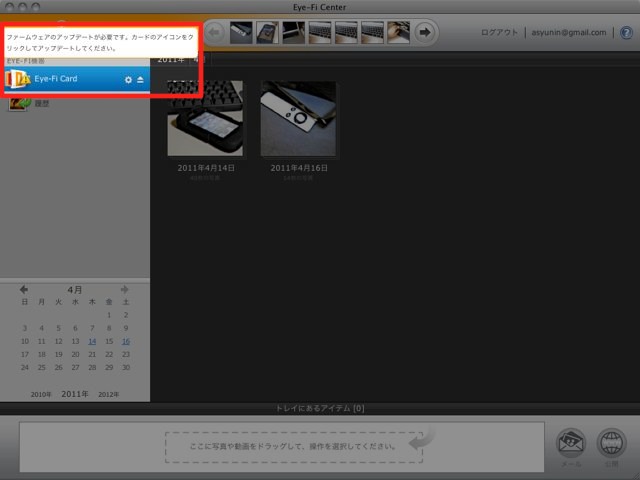
Task: Select the last filmstrip thumbnail with hand
Action: pyautogui.click(x=398, y=32)
